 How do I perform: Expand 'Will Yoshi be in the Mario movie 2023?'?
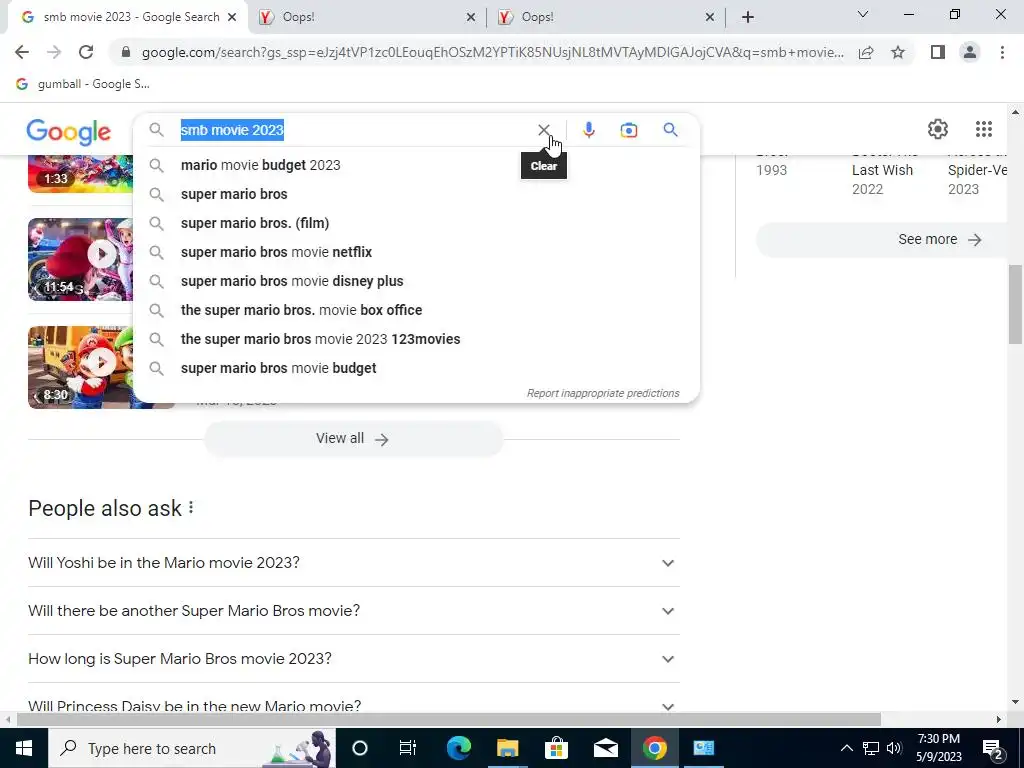[x=354, y=562]
